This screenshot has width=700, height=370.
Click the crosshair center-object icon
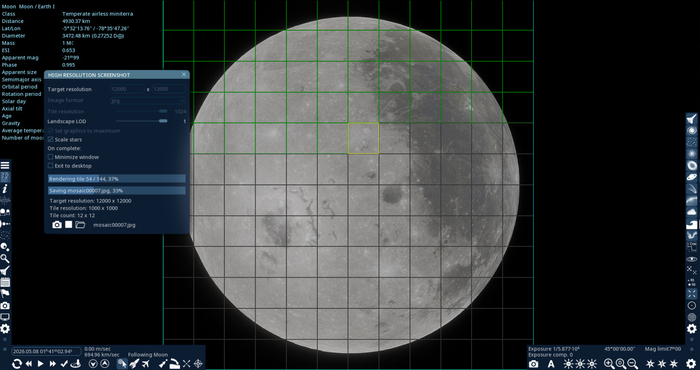pos(198,364)
